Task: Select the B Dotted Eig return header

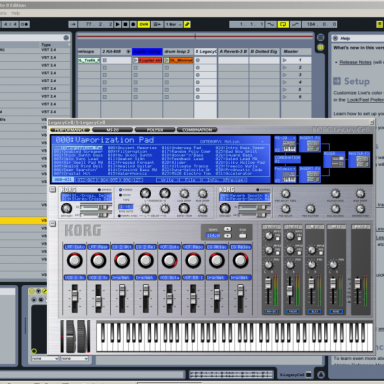Action: (264, 52)
